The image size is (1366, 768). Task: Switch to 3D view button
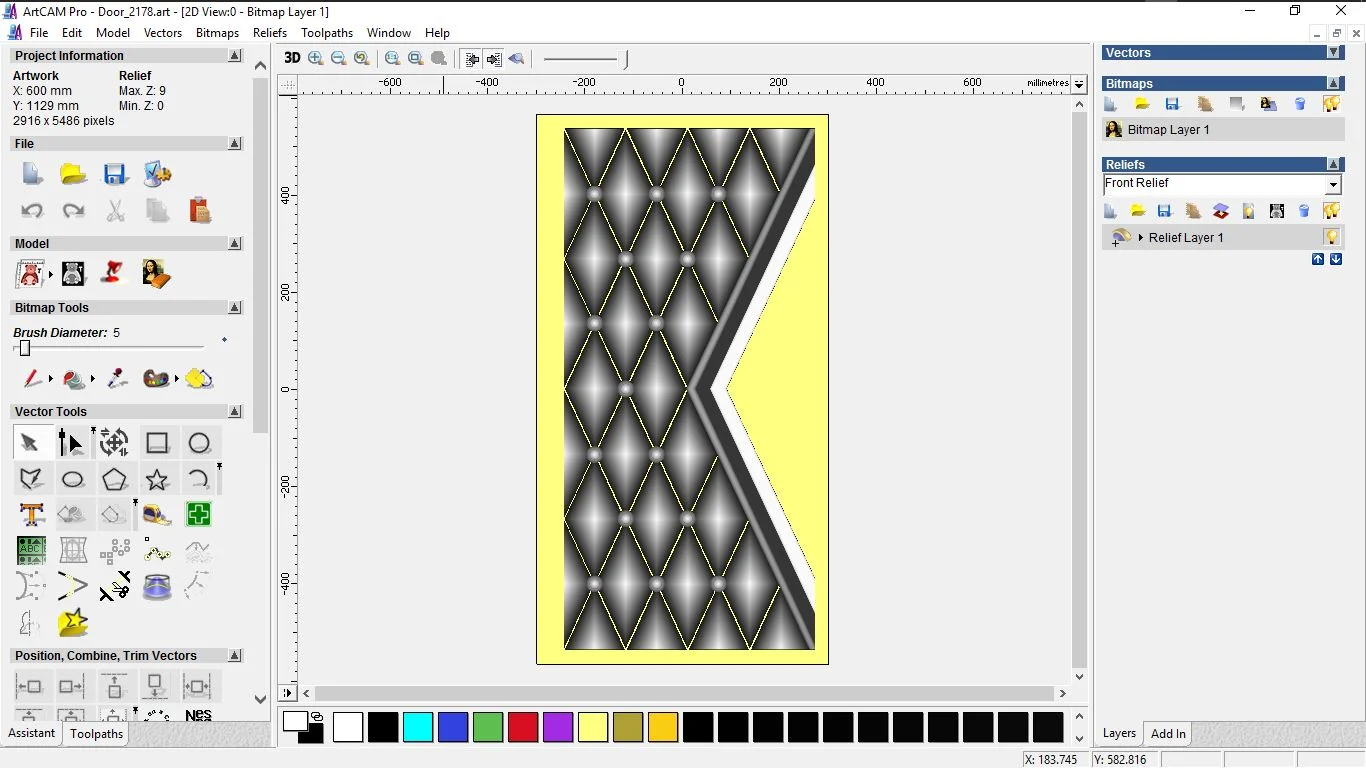[292, 58]
